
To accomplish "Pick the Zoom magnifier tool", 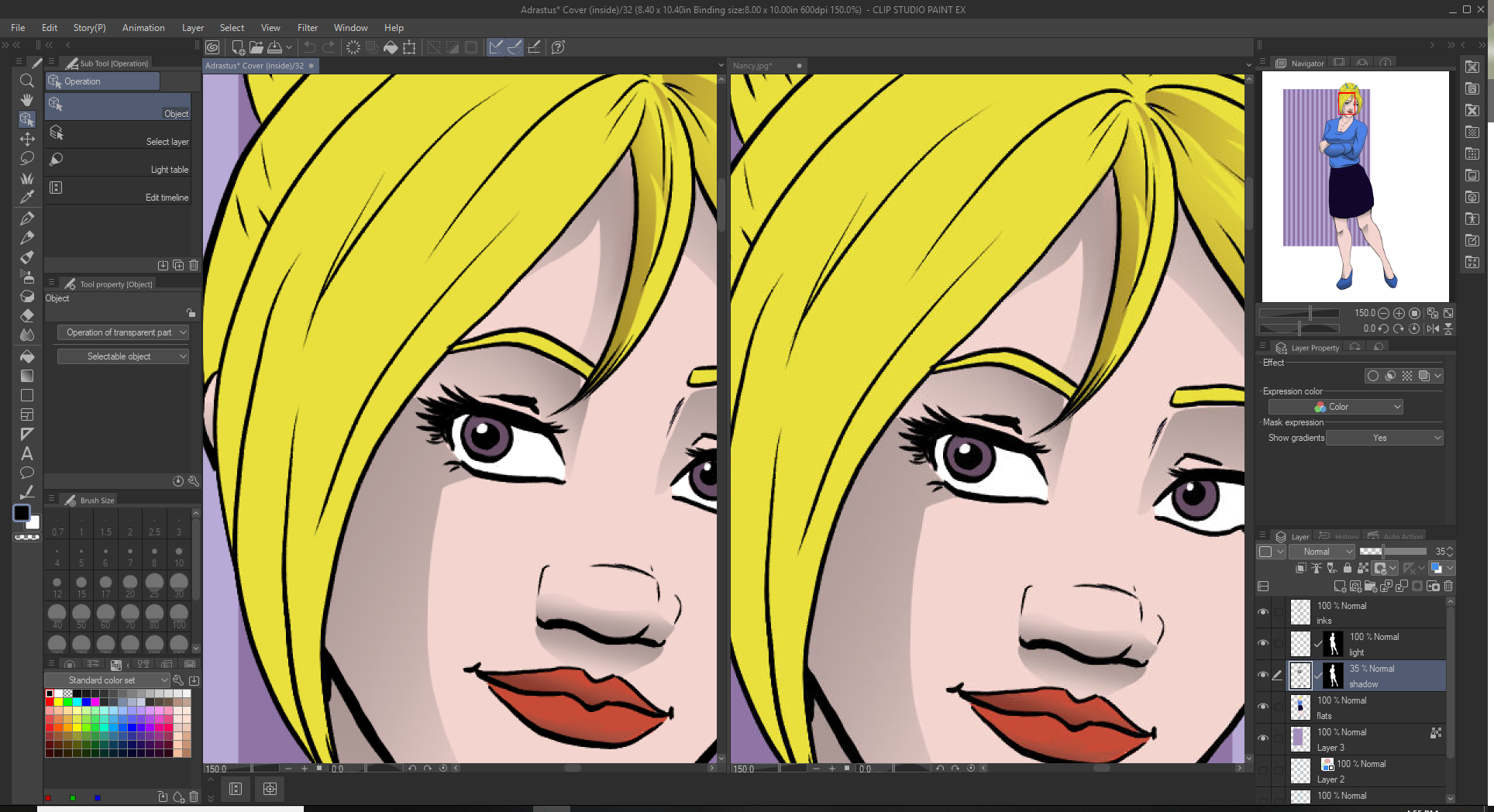I will click(27, 81).
